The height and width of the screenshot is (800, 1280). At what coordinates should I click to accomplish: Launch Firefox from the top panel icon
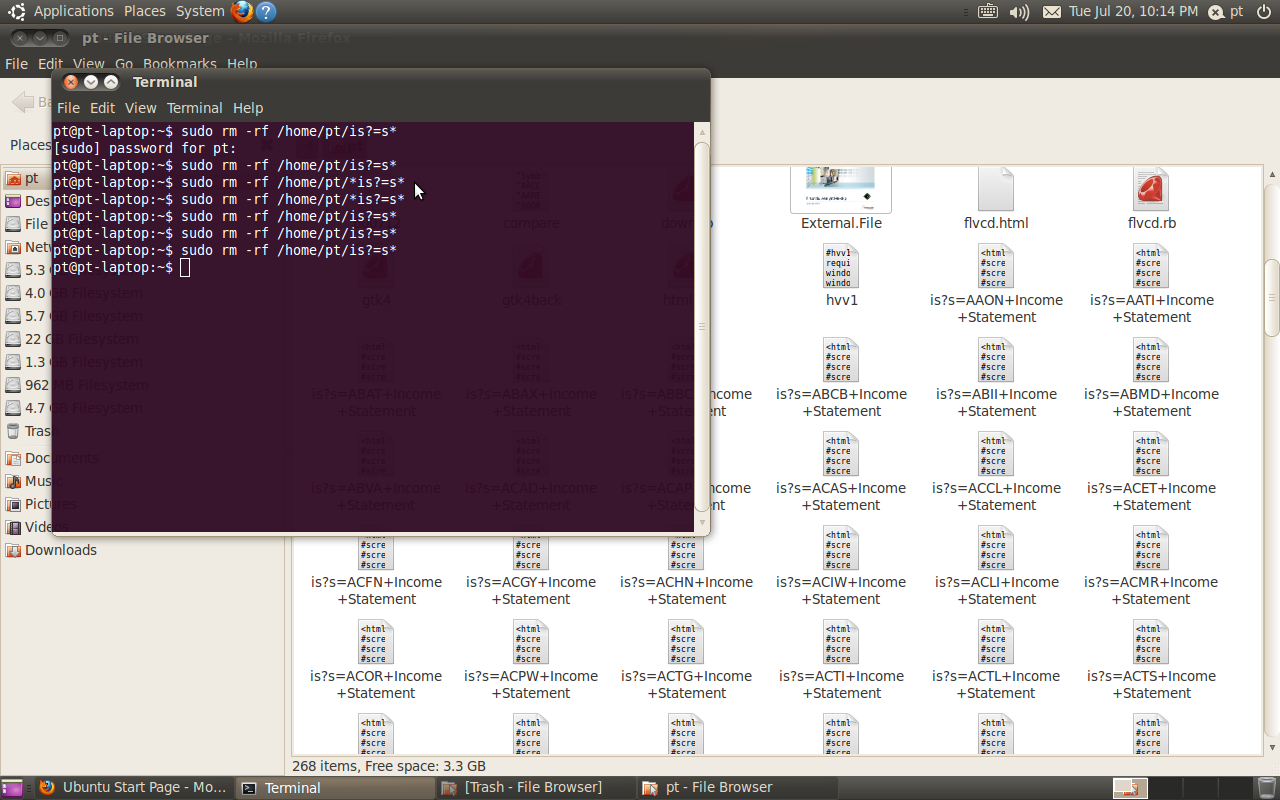tap(241, 12)
